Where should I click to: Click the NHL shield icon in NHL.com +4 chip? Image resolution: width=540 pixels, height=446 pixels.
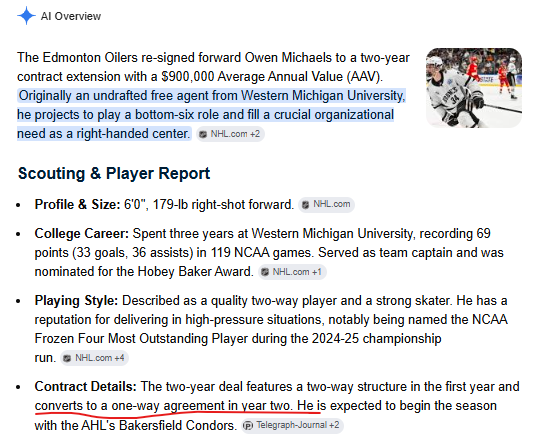pyautogui.click(x=68, y=358)
